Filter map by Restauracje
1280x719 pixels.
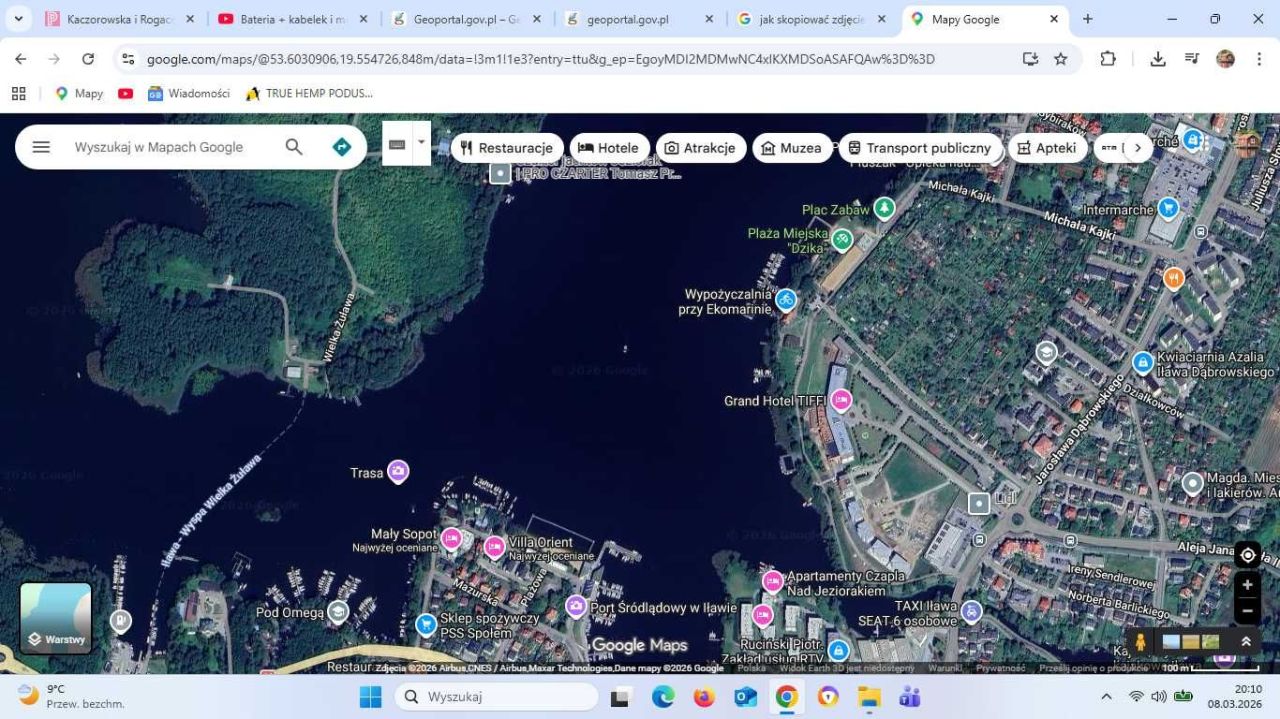507,148
